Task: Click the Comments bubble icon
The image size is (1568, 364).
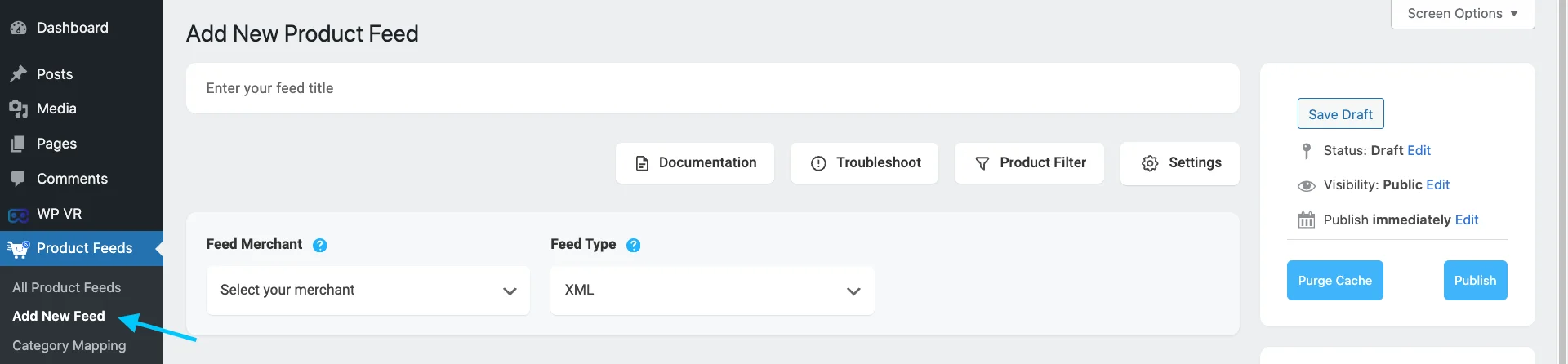Action: click(18, 179)
